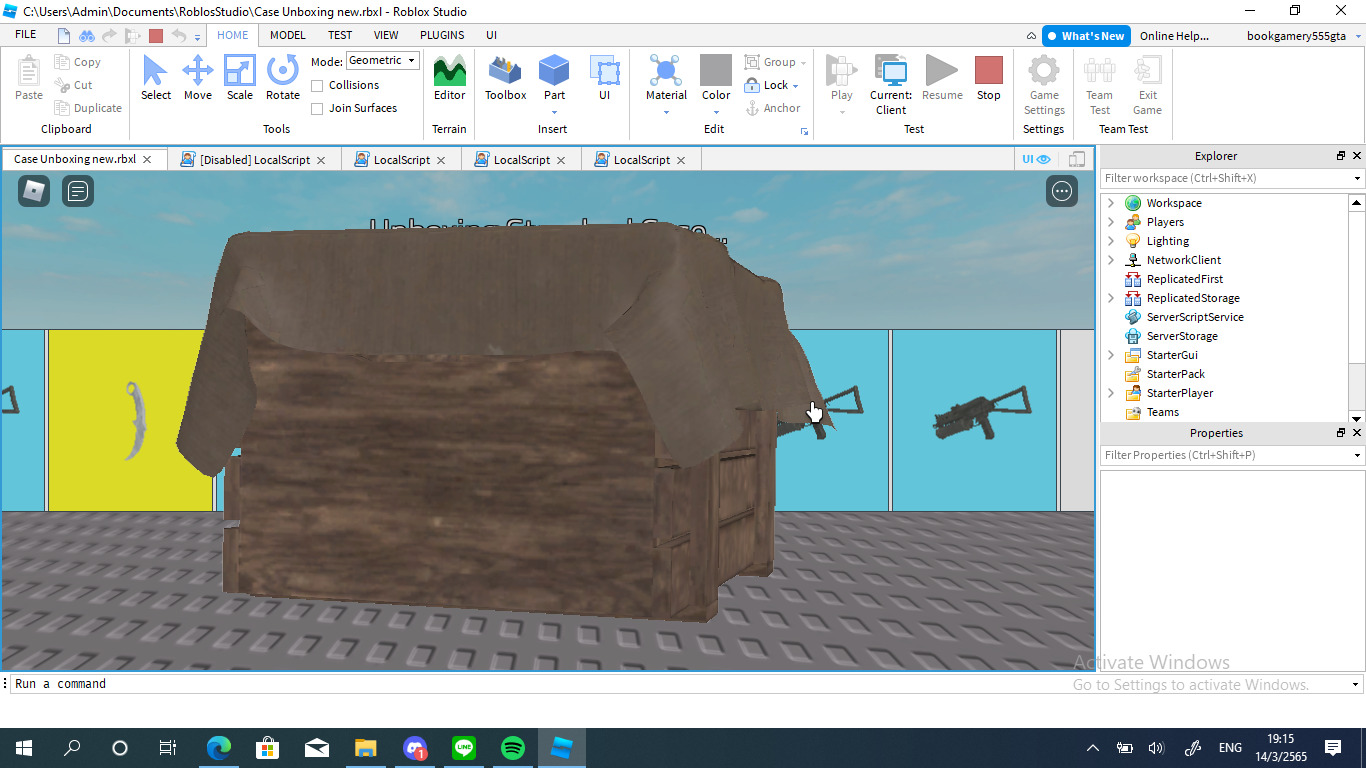
Task: Switch to the MODEL ribbon tab
Action: coord(287,35)
